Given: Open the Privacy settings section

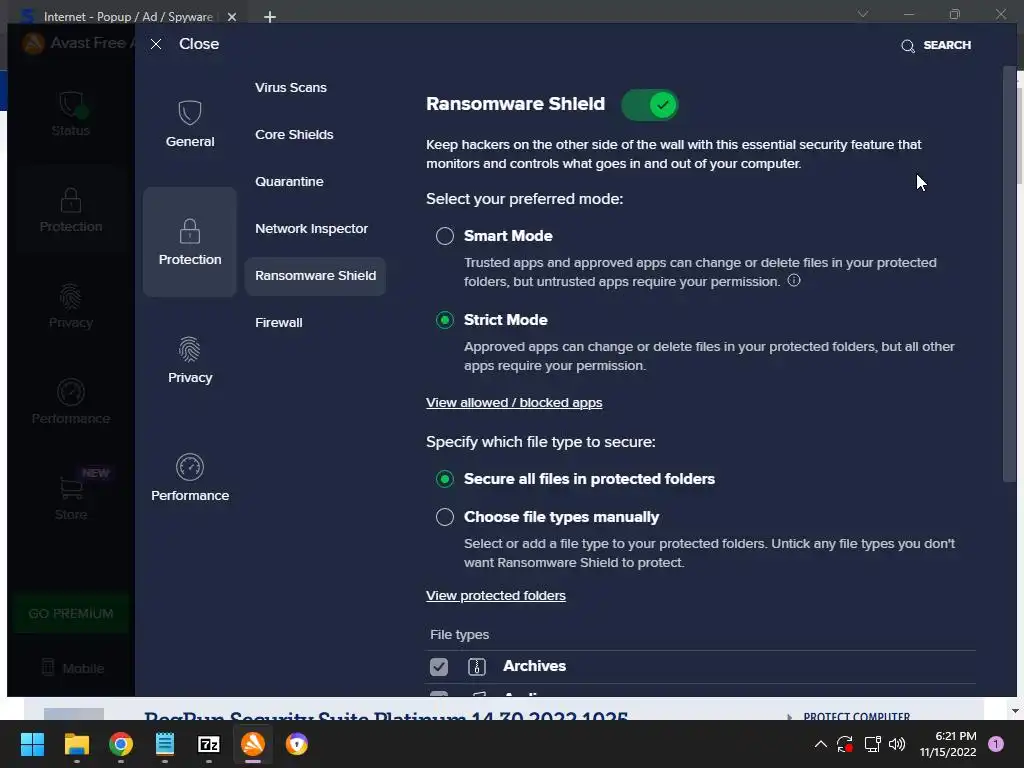Looking at the screenshot, I should [x=190, y=360].
